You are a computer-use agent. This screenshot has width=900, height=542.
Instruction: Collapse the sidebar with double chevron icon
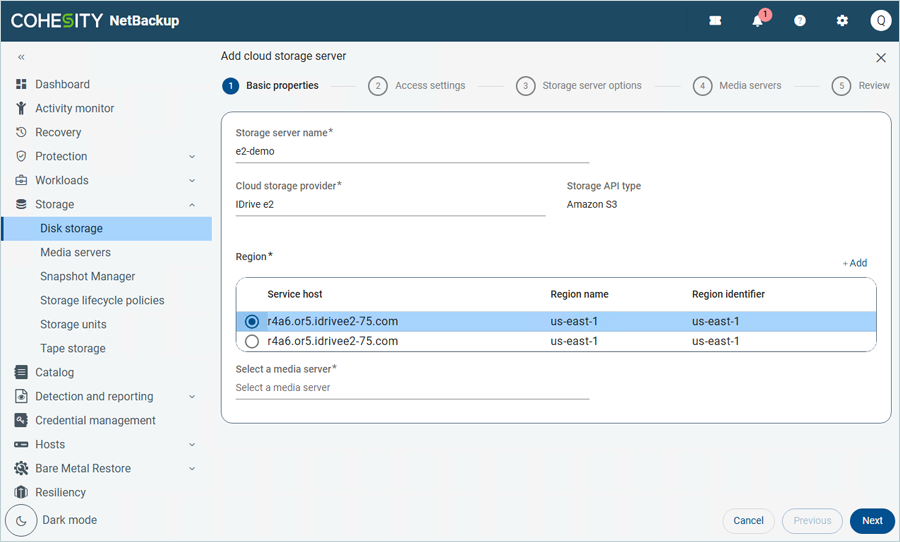point(21,58)
